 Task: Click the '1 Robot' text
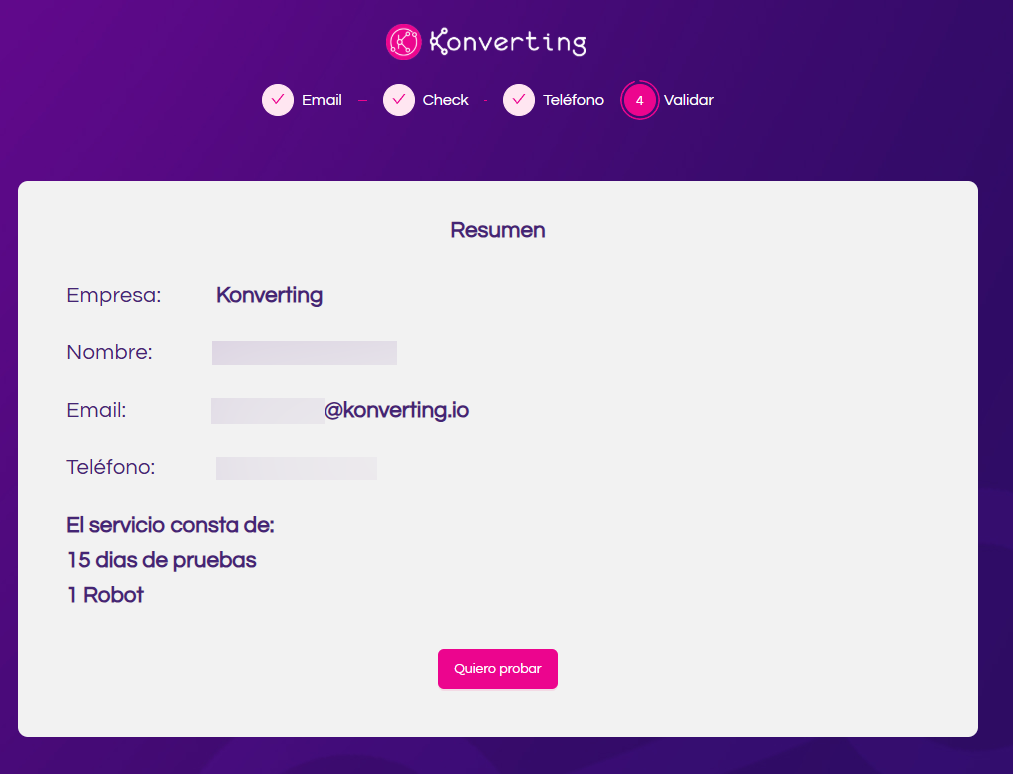point(105,595)
